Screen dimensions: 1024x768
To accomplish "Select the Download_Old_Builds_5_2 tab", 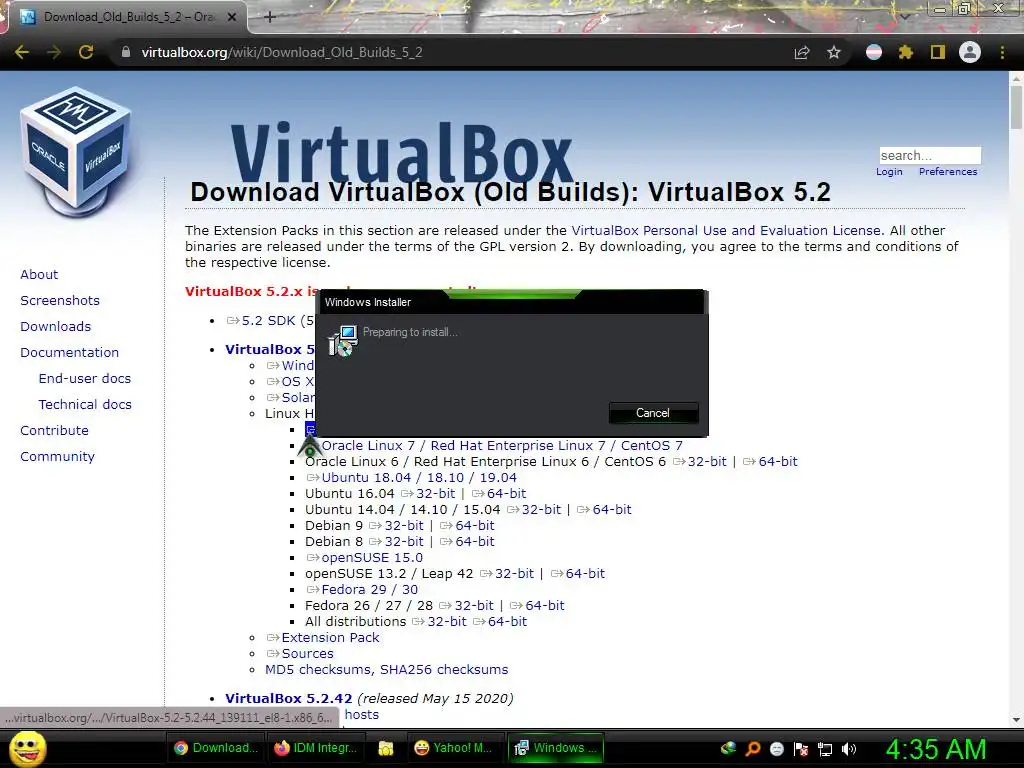I will (128, 17).
